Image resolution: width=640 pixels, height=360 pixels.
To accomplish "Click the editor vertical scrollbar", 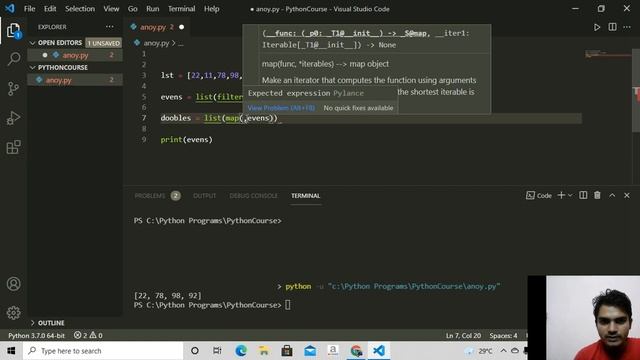I will pos(636,90).
